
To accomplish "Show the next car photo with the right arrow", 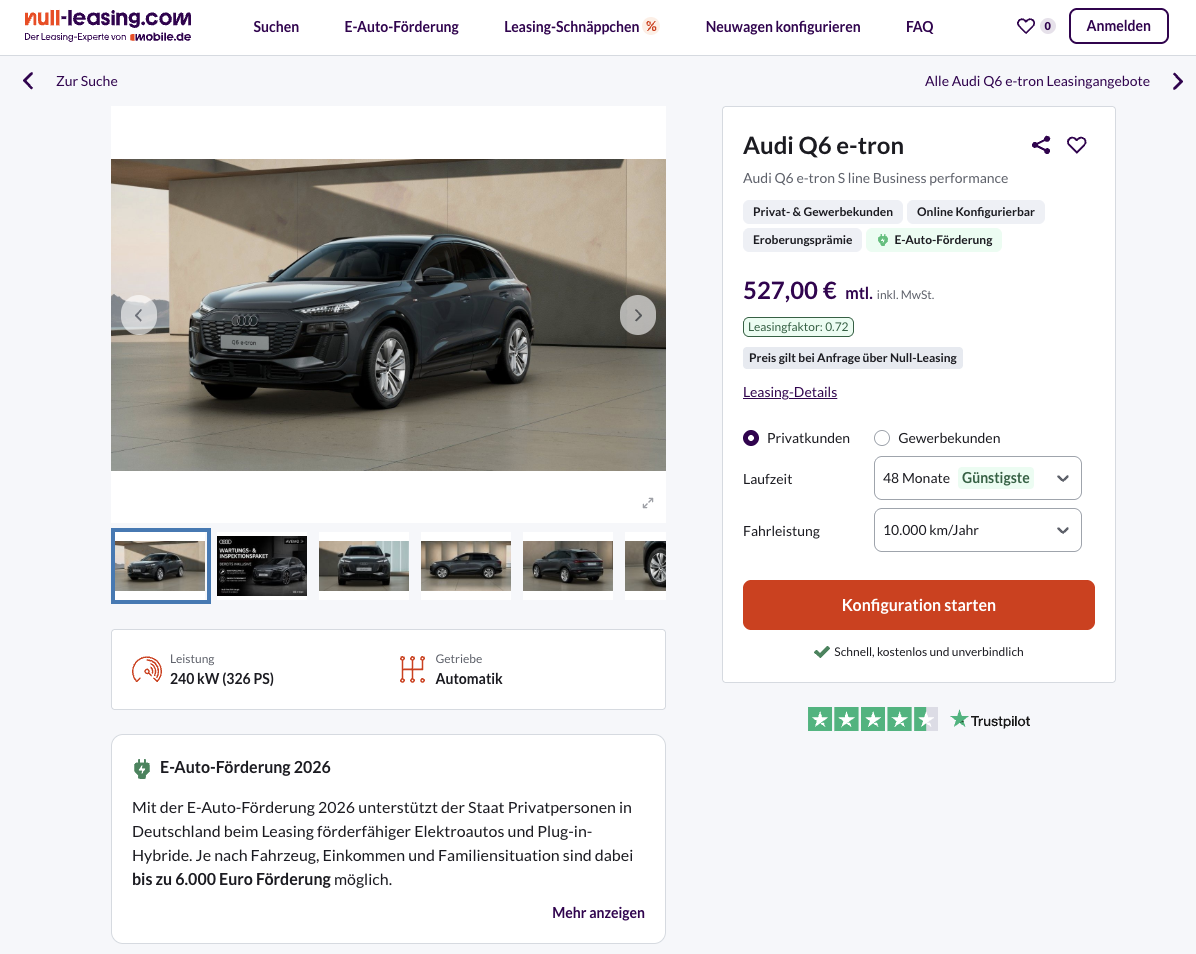I will coord(638,315).
